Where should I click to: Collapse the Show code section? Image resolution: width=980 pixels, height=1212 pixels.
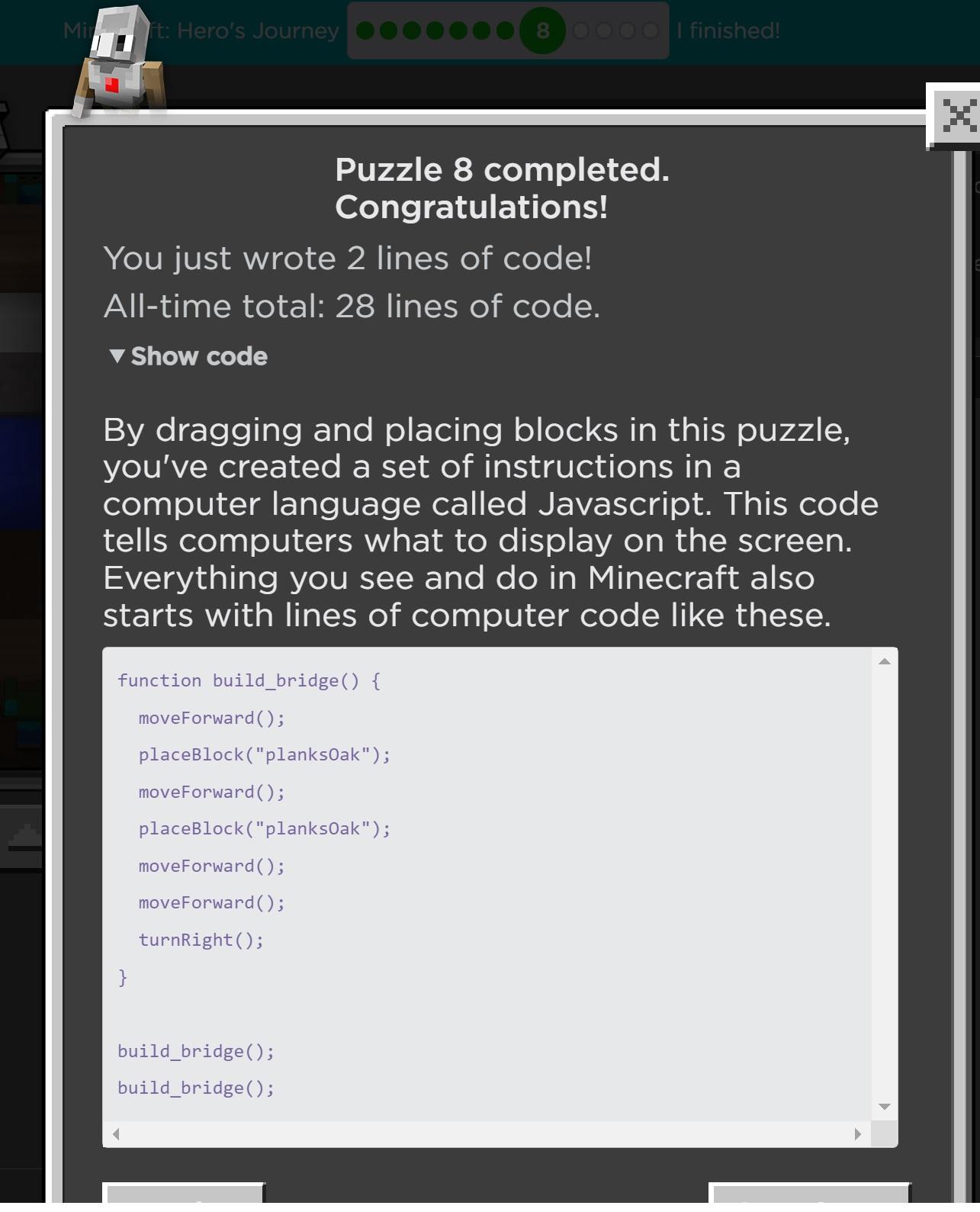[188, 356]
